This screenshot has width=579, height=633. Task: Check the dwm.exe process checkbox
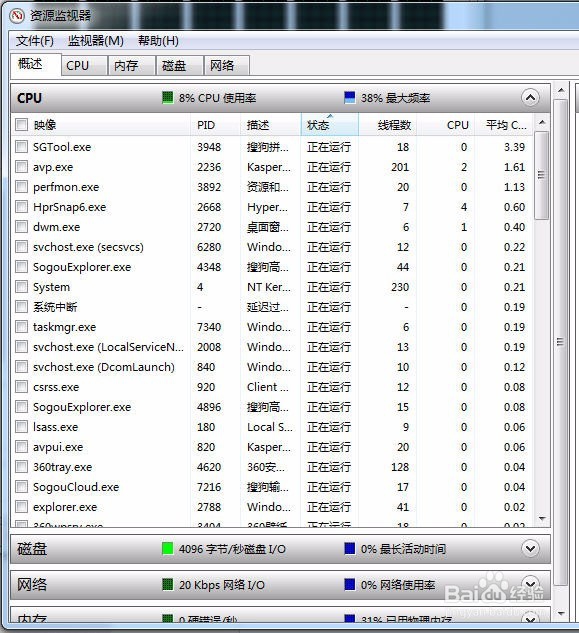point(21,226)
